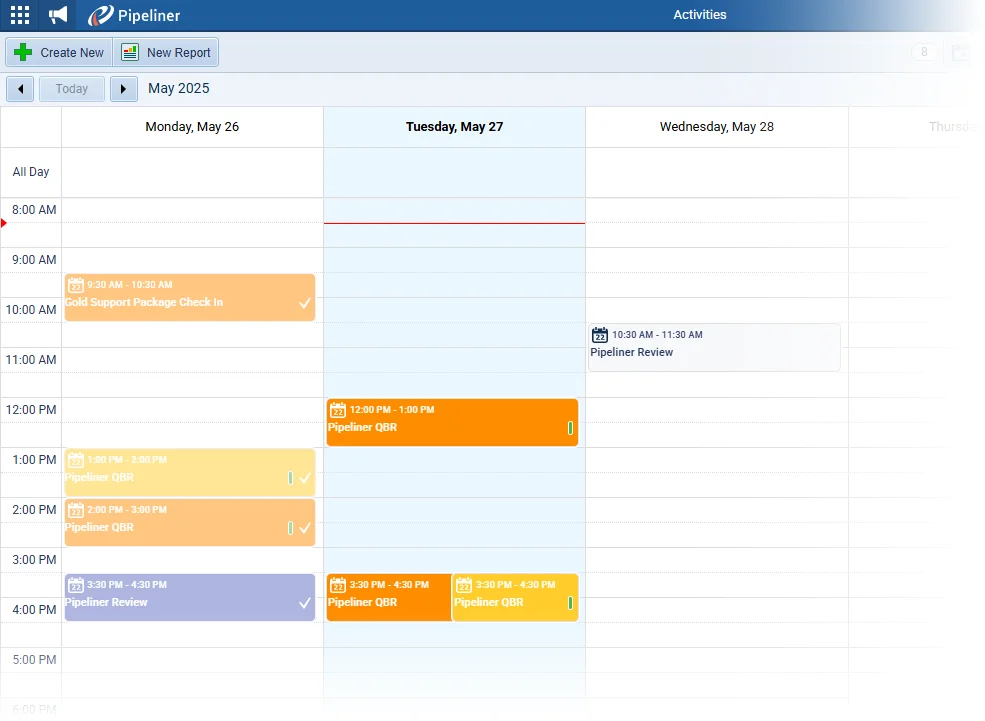This screenshot has width=985, height=721.
Task: Open Monday's Pipeliner QBR at 2:00 PM
Action: pos(190,522)
